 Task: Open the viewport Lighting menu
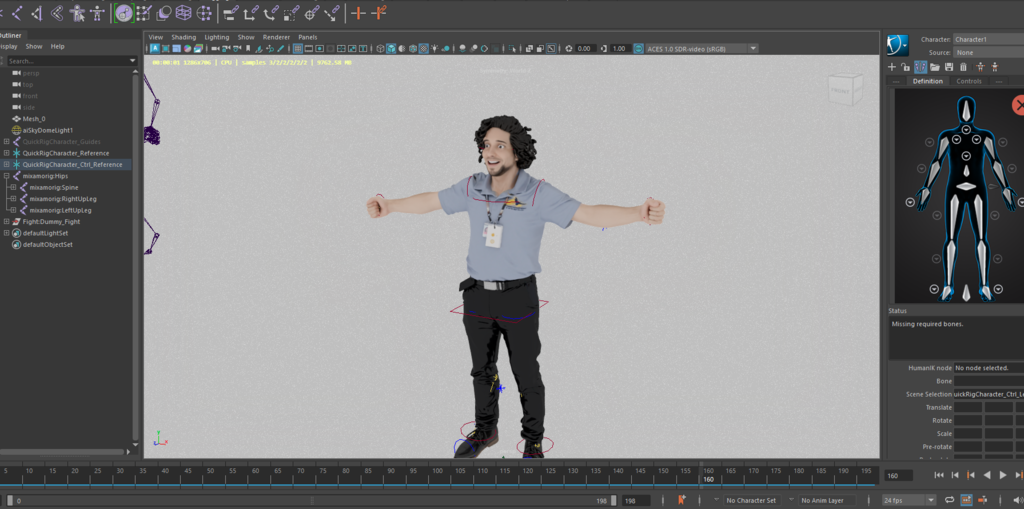pos(217,37)
